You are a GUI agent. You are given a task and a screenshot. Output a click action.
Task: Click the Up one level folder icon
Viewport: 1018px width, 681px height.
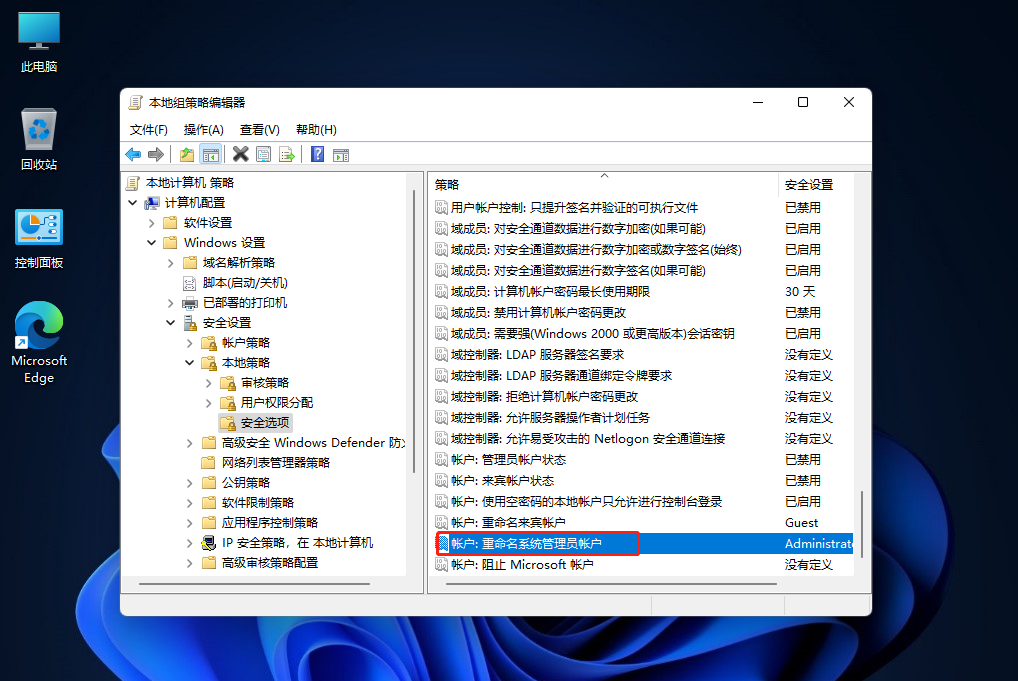coord(187,154)
